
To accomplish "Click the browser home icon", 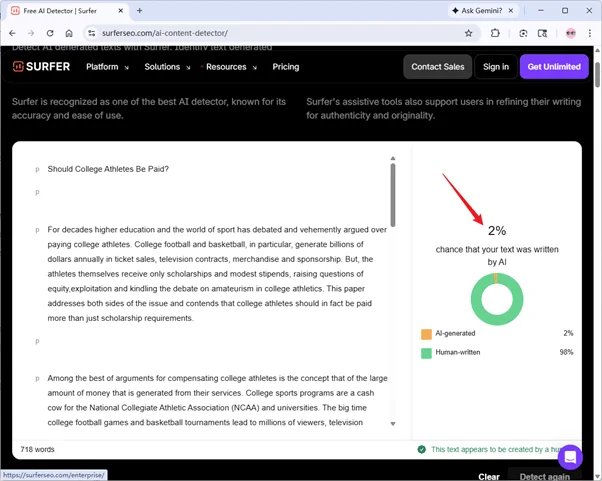I will pyautogui.click(x=69, y=33).
